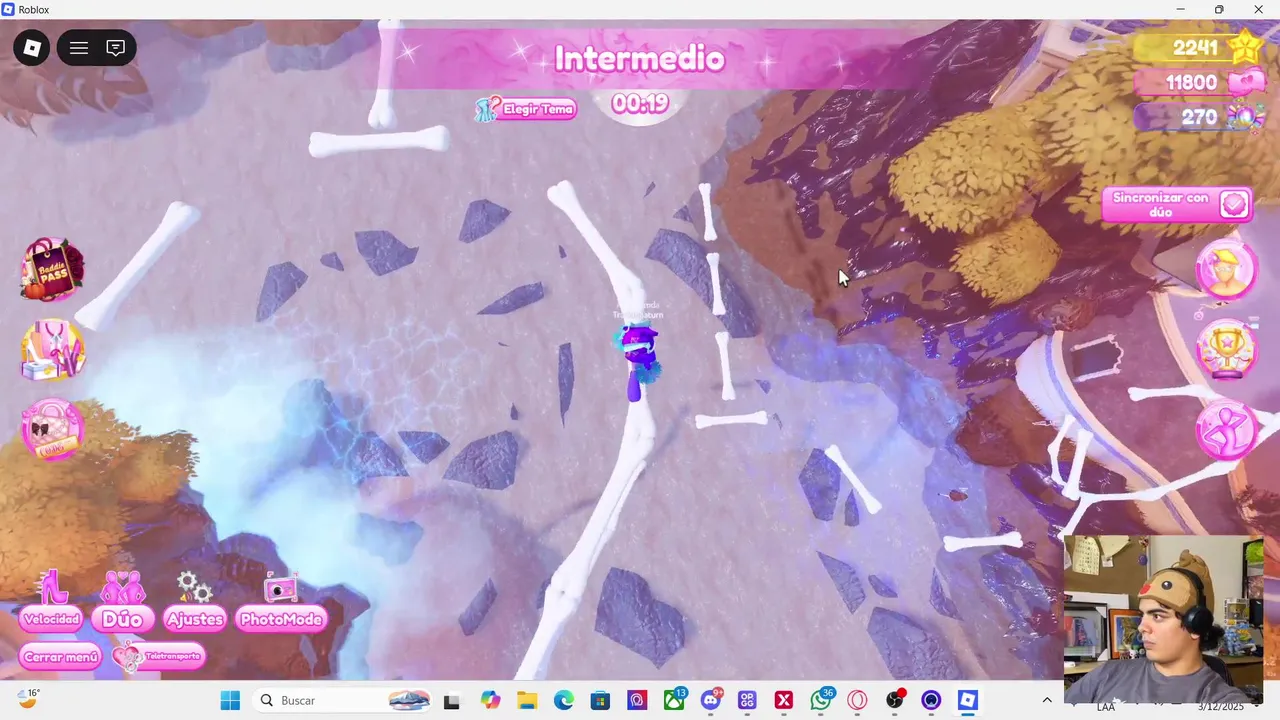This screenshot has height=720, width=1280.
Task: Open the pink handbag shop icon
Action: pos(52,429)
